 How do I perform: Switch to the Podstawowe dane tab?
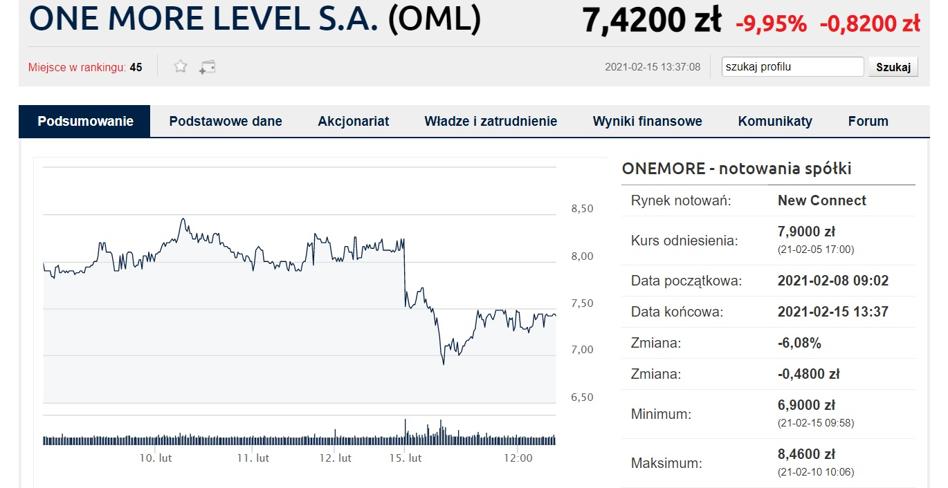pyautogui.click(x=225, y=121)
